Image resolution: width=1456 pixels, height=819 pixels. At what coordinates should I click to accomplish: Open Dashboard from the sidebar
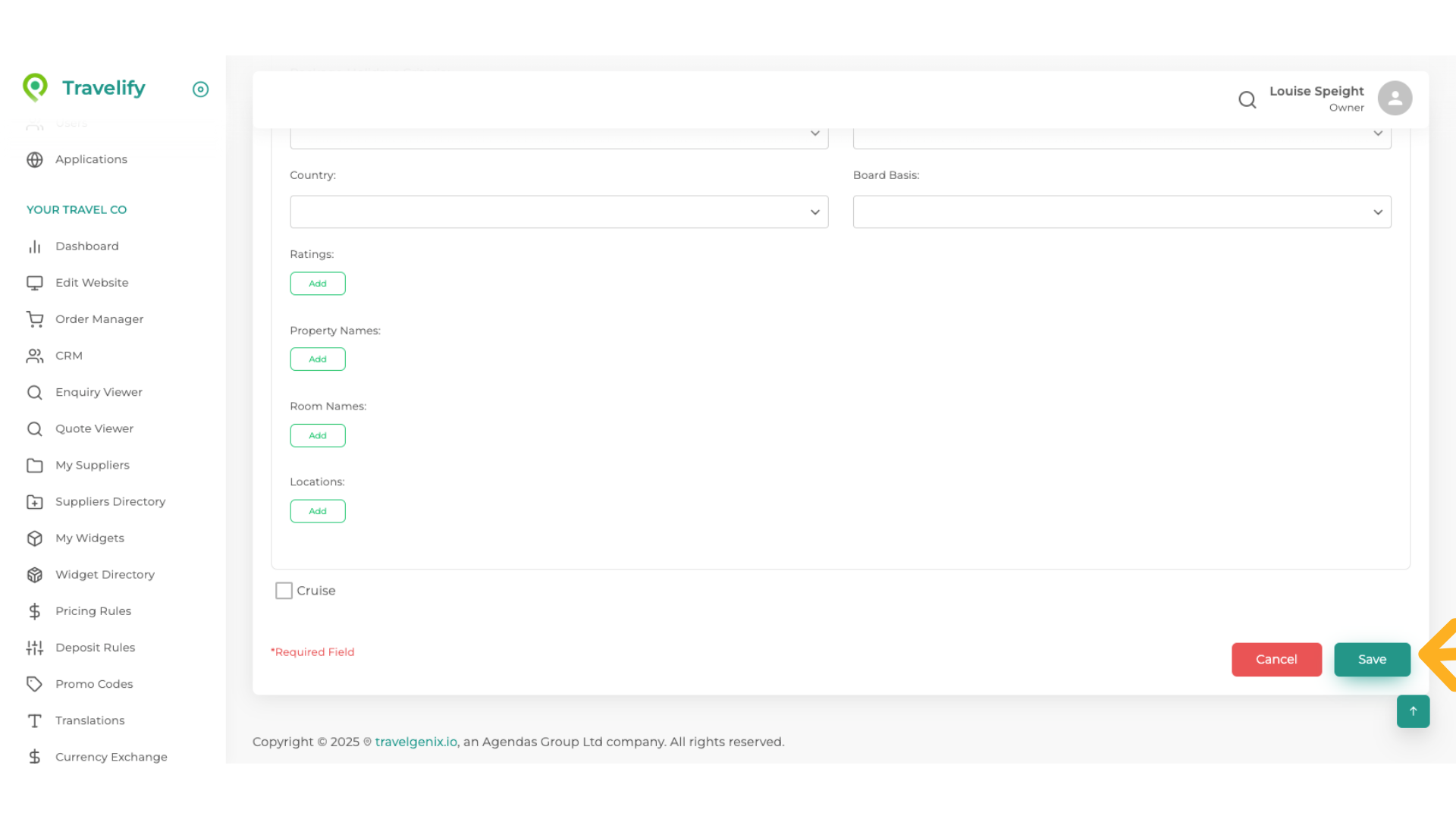[86, 246]
